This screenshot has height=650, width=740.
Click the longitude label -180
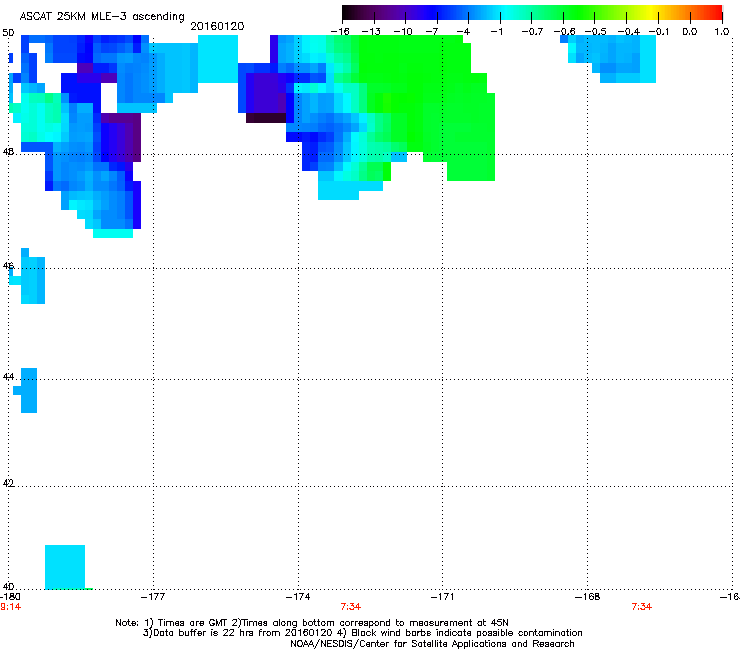coord(10,597)
